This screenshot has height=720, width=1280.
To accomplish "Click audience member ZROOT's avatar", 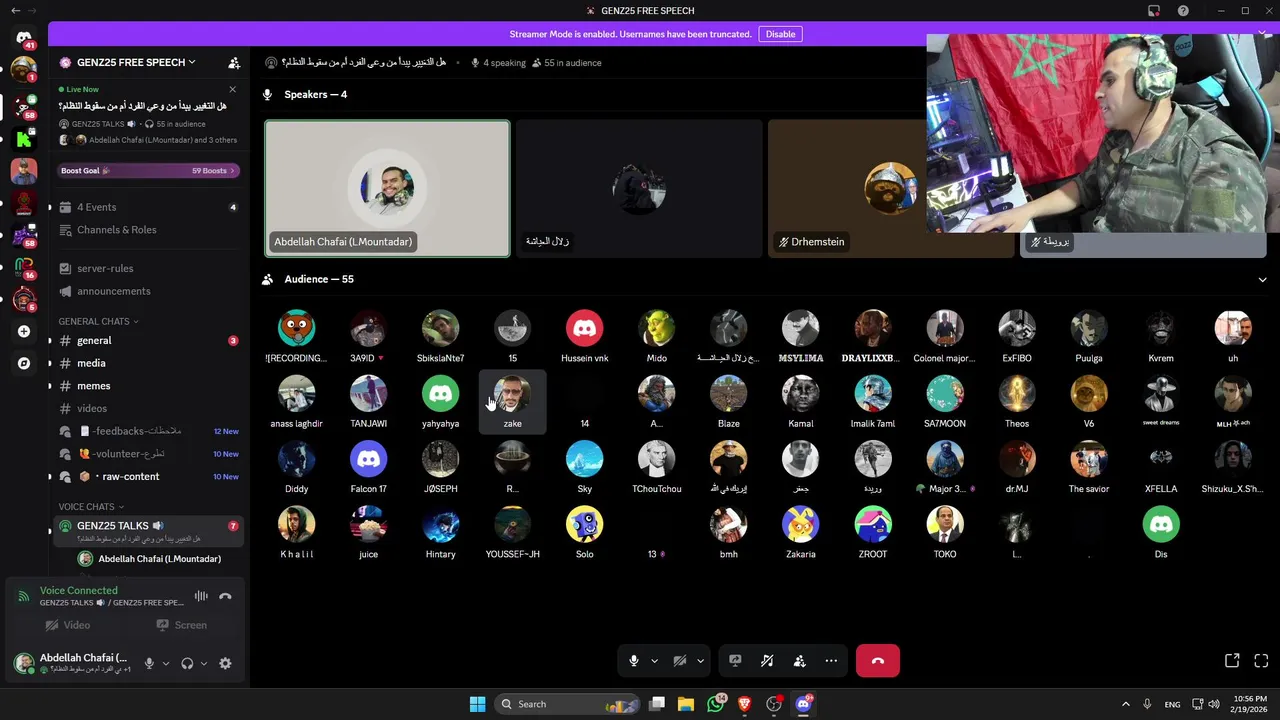I will click(x=873, y=524).
